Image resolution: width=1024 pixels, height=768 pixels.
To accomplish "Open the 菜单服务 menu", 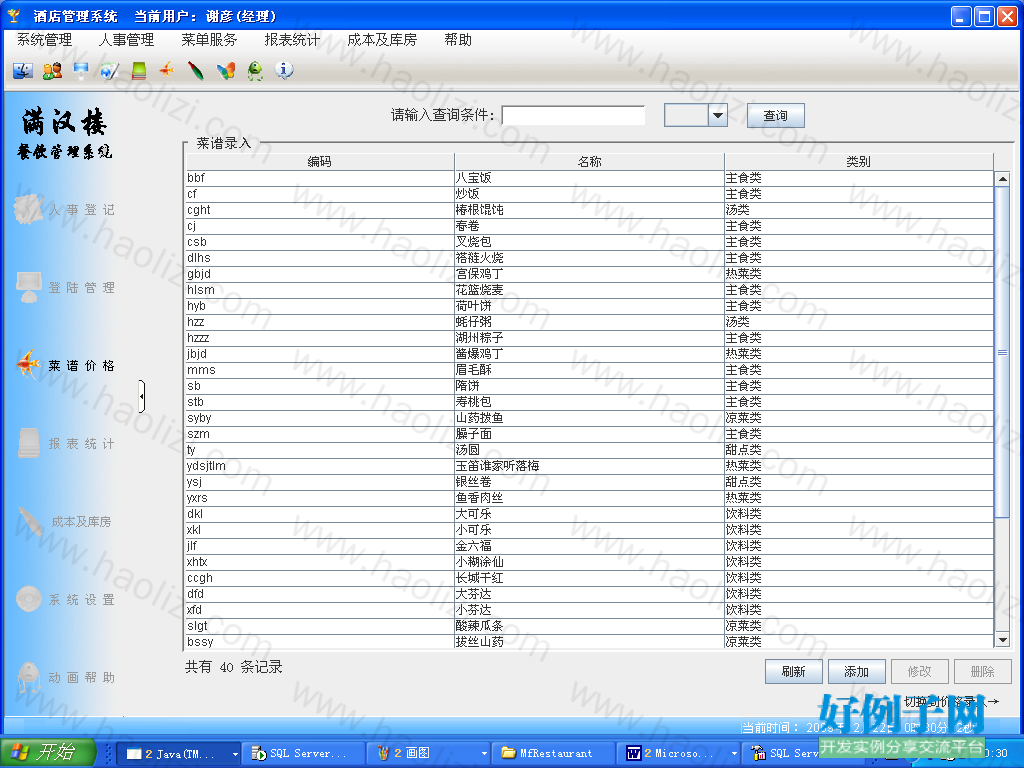I will point(209,40).
